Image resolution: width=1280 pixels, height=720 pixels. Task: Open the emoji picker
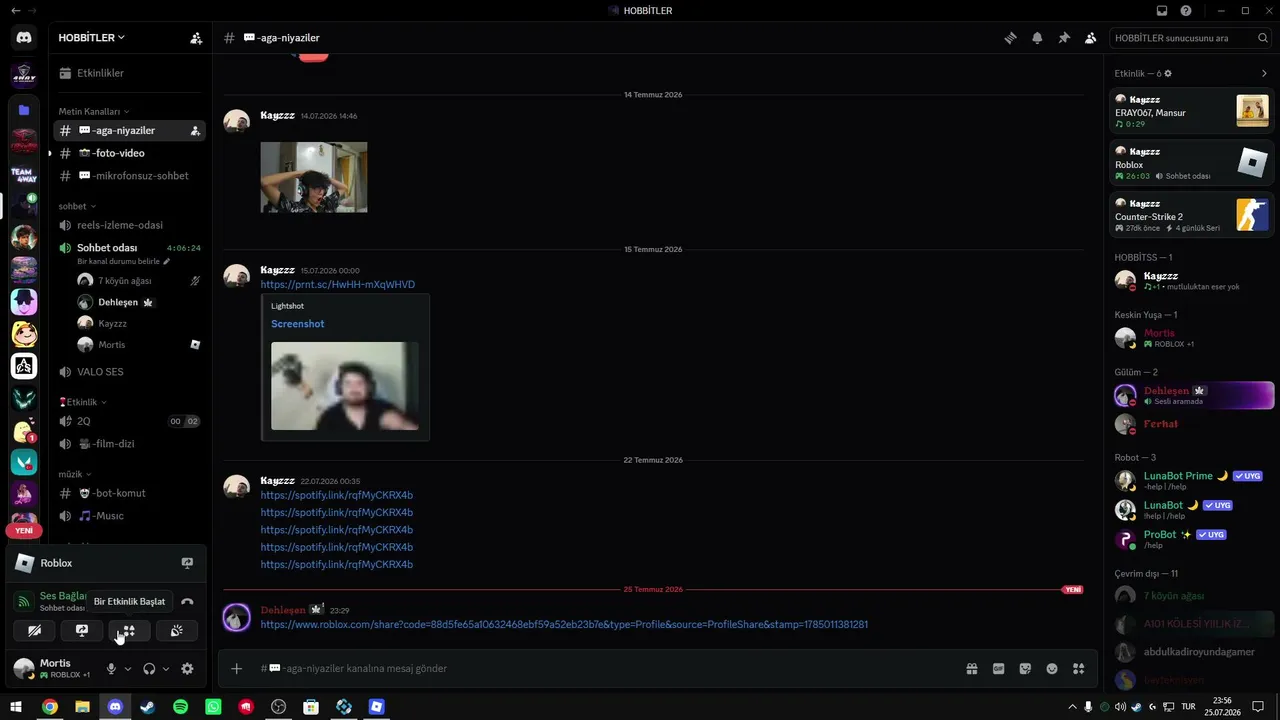coord(1052,669)
